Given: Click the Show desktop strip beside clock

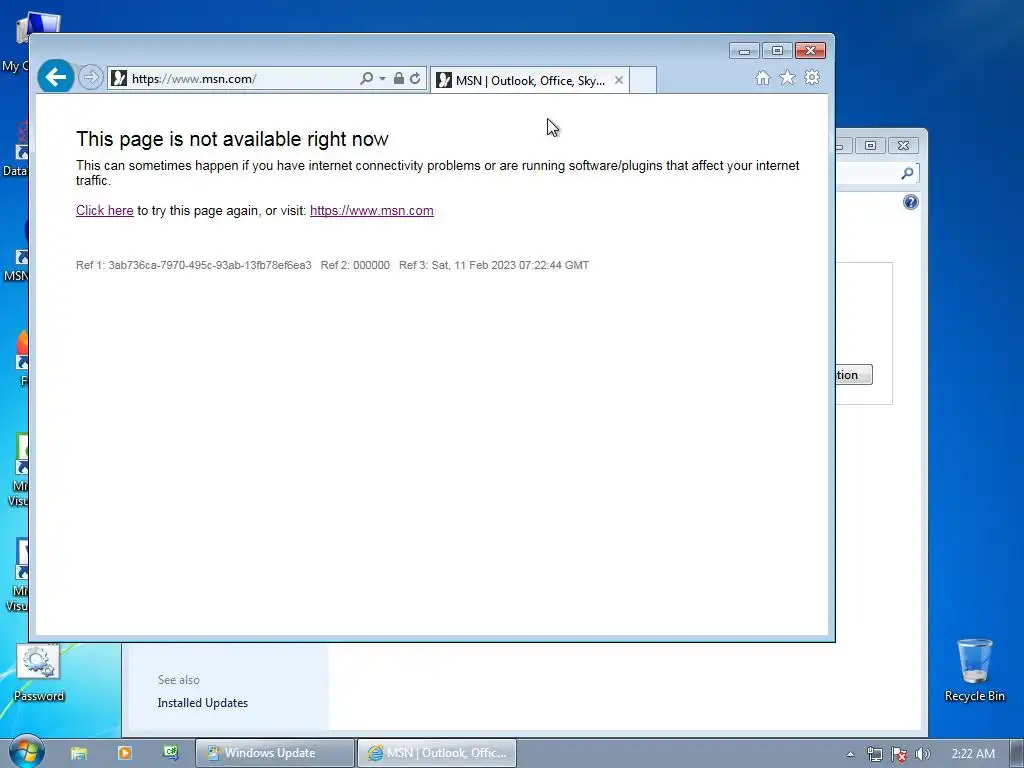Looking at the screenshot, I should tap(1017, 753).
